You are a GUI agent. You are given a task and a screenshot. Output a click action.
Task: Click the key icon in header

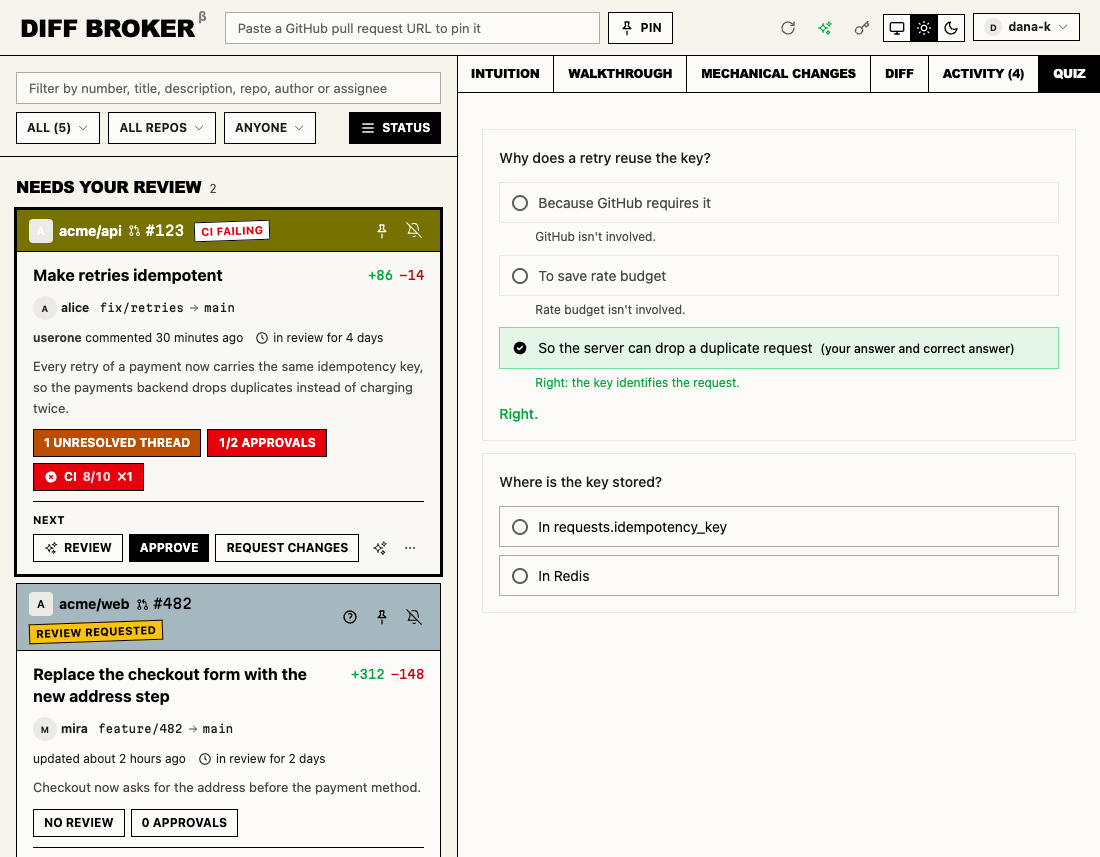861,28
